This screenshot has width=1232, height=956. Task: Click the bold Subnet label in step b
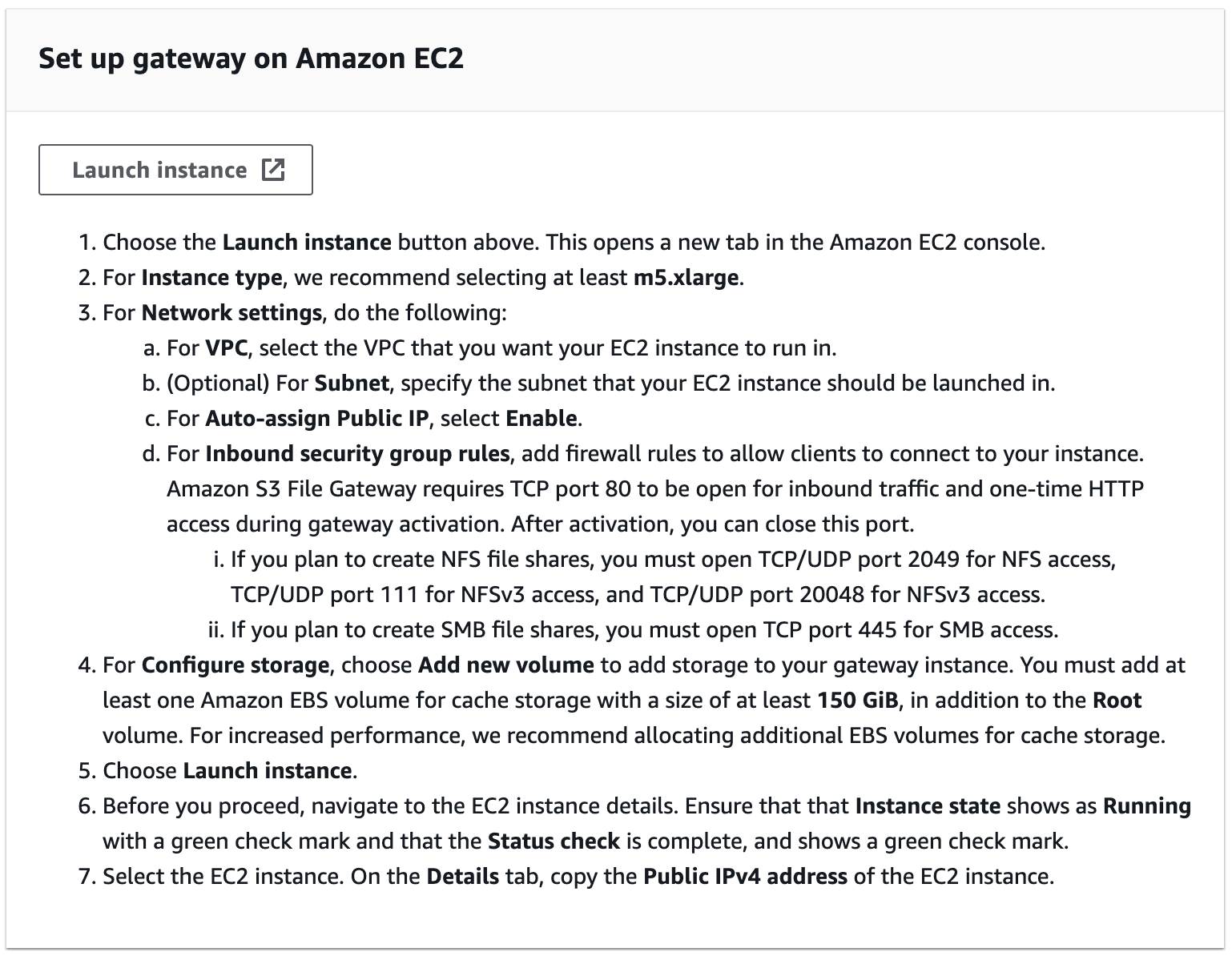(352, 384)
